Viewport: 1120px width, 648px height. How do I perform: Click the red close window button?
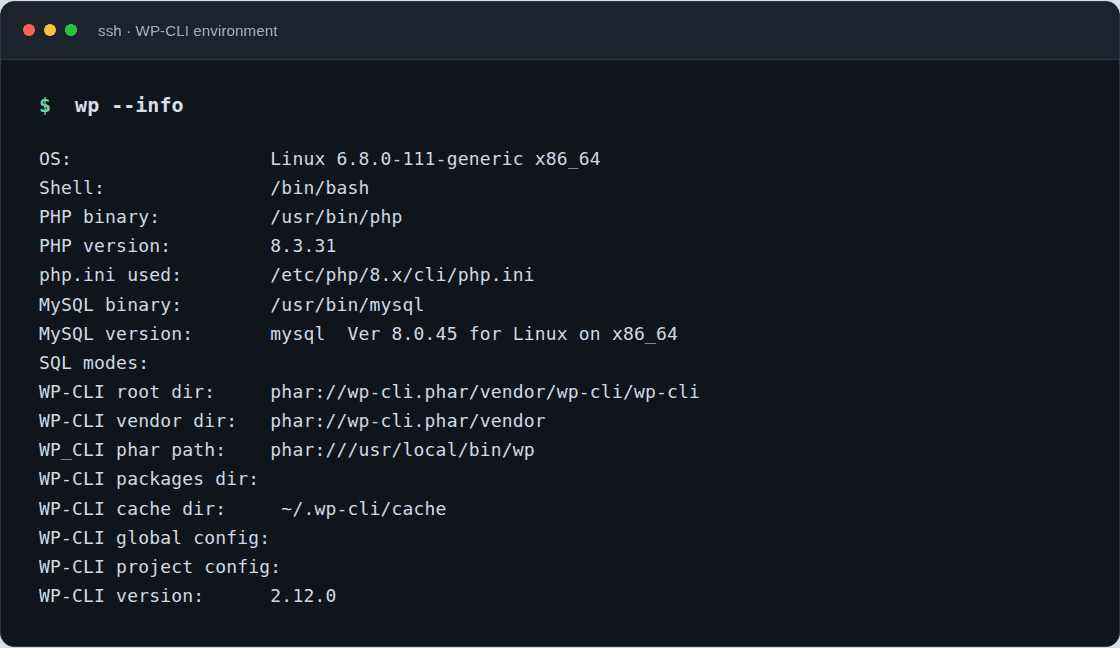(x=29, y=30)
